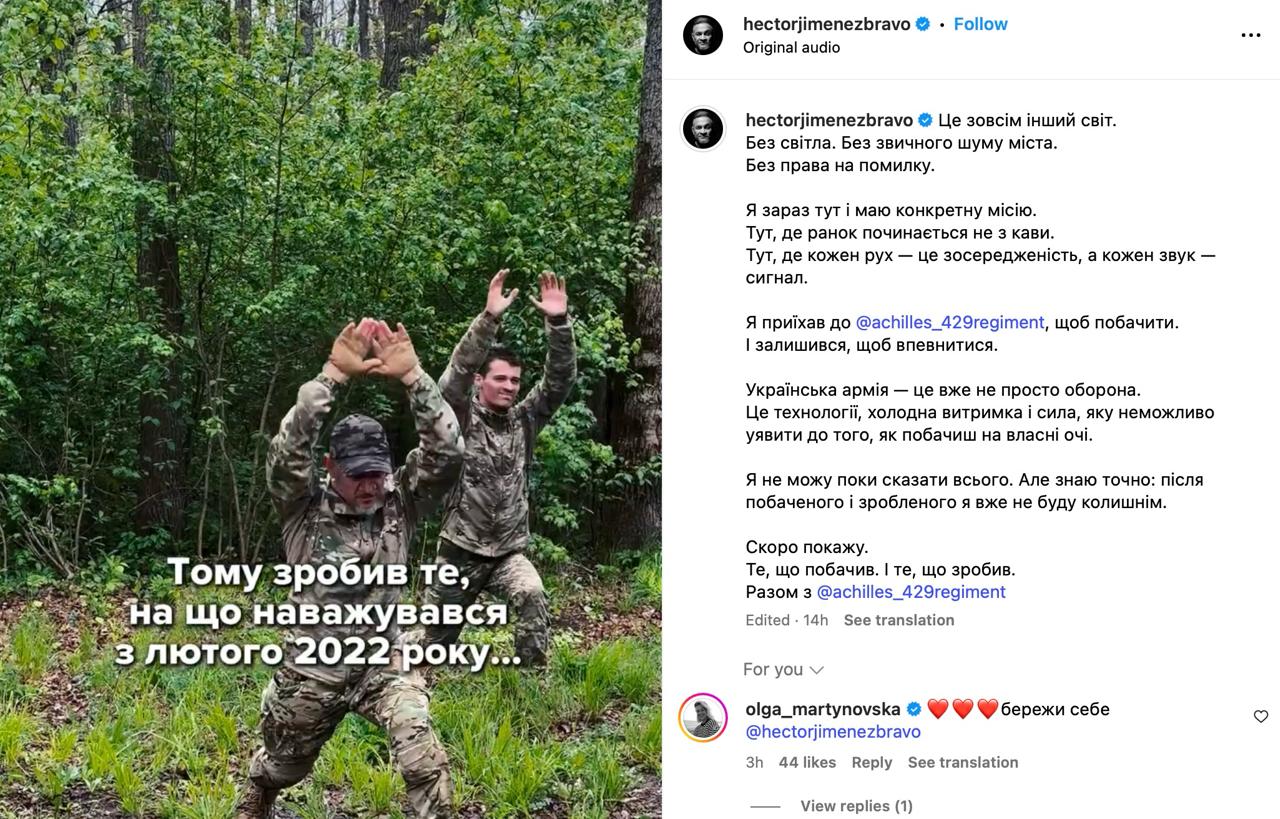Image resolution: width=1280 pixels, height=819 pixels.
Task: Click the verified badge in the caption
Action: point(925,120)
